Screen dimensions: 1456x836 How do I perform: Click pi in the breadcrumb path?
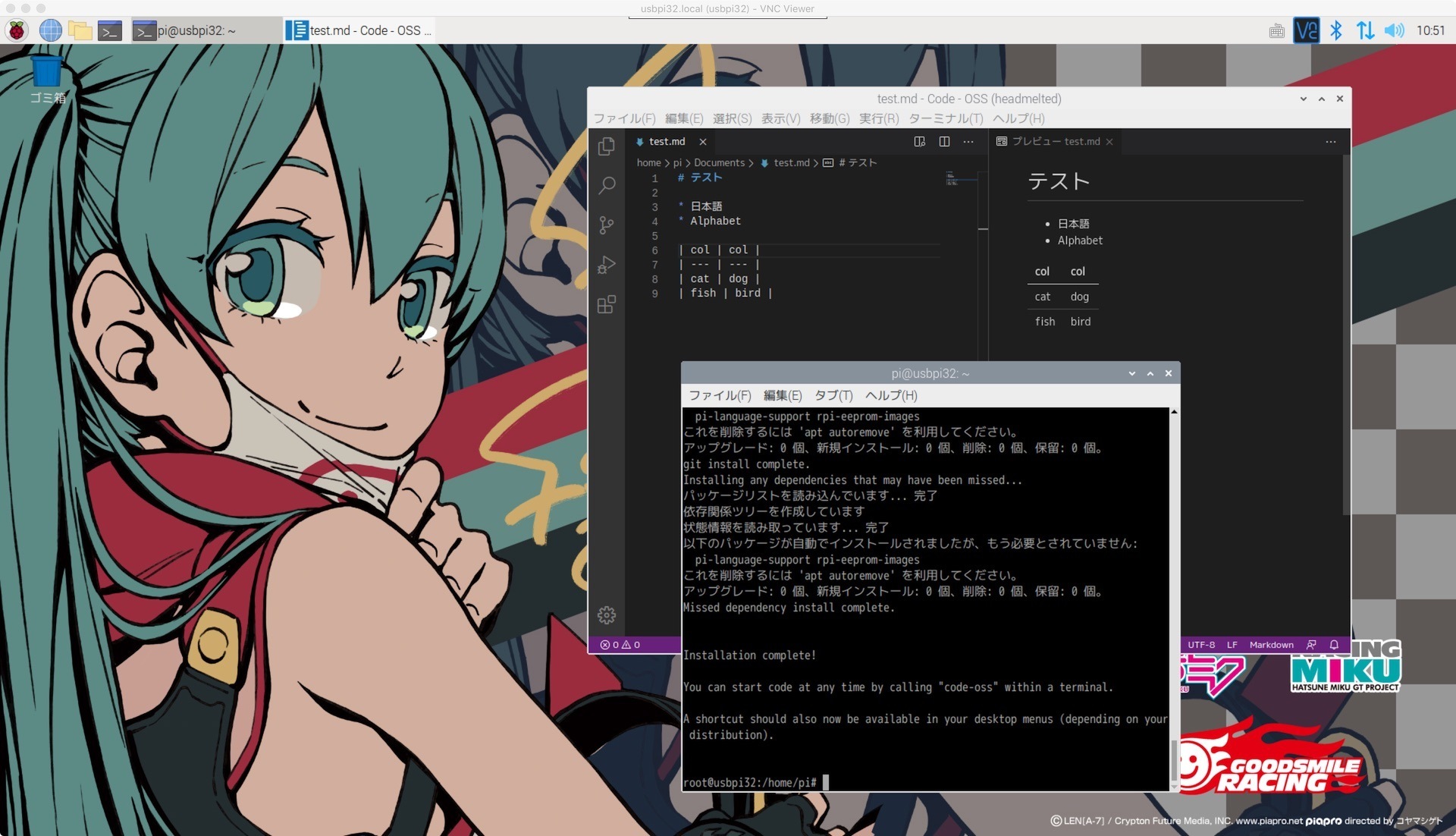tap(677, 162)
